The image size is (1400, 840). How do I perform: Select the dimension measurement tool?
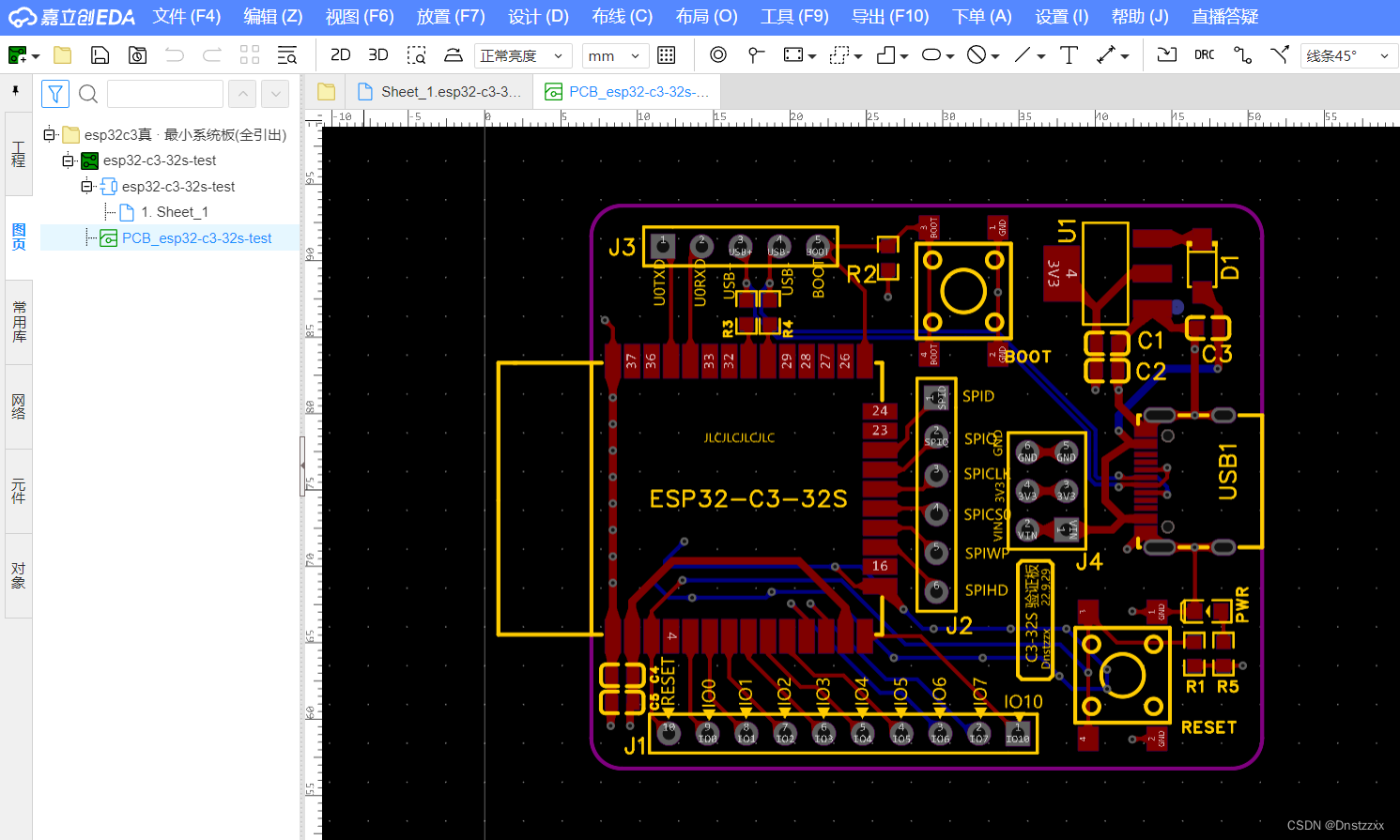pos(1106,55)
